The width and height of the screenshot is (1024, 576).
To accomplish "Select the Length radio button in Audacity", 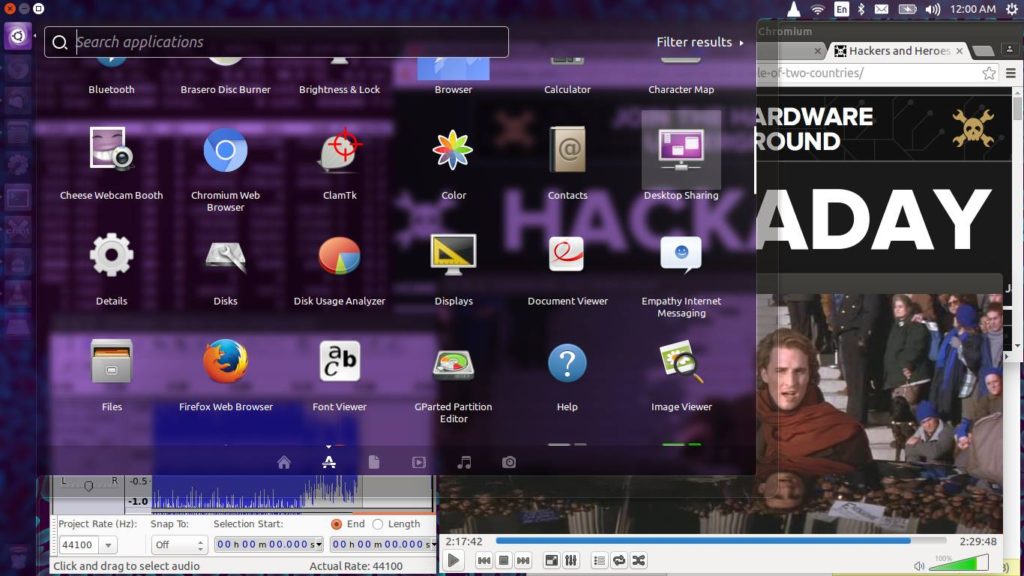I will [377, 524].
